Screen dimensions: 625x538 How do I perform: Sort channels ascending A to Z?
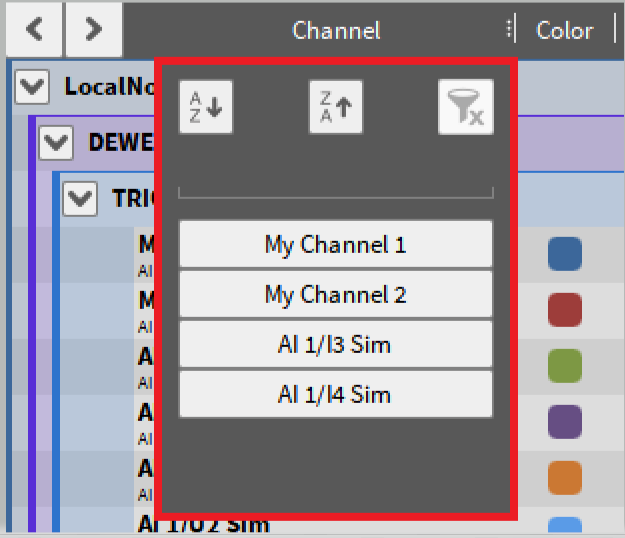pyautogui.click(x=205, y=108)
